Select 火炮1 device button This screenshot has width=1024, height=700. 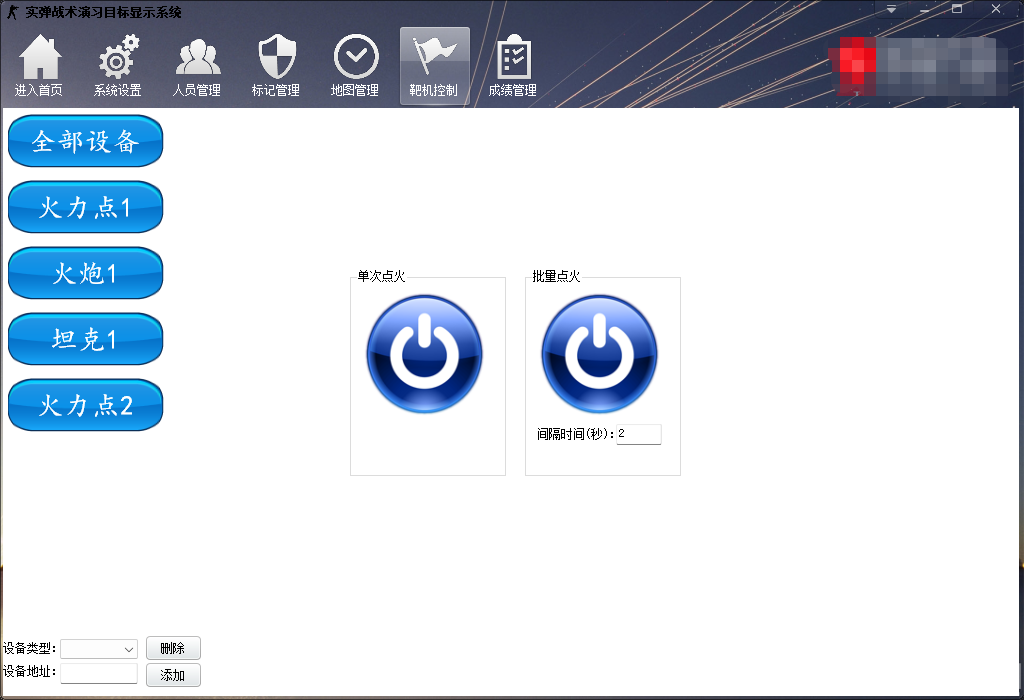pos(86,273)
